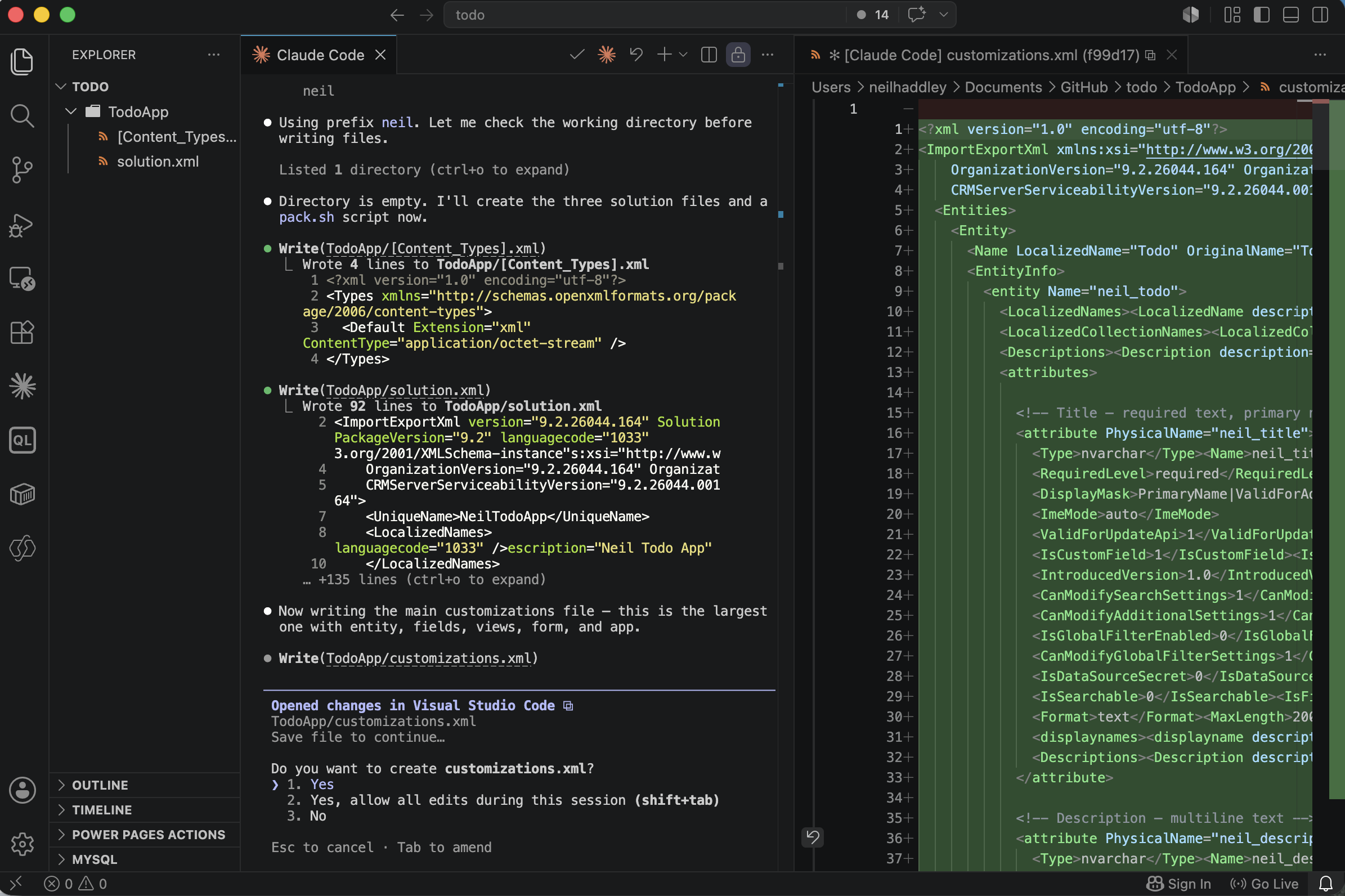Click the undo arrow in Claude toolbar
The image size is (1345, 896).
[x=636, y=55]
